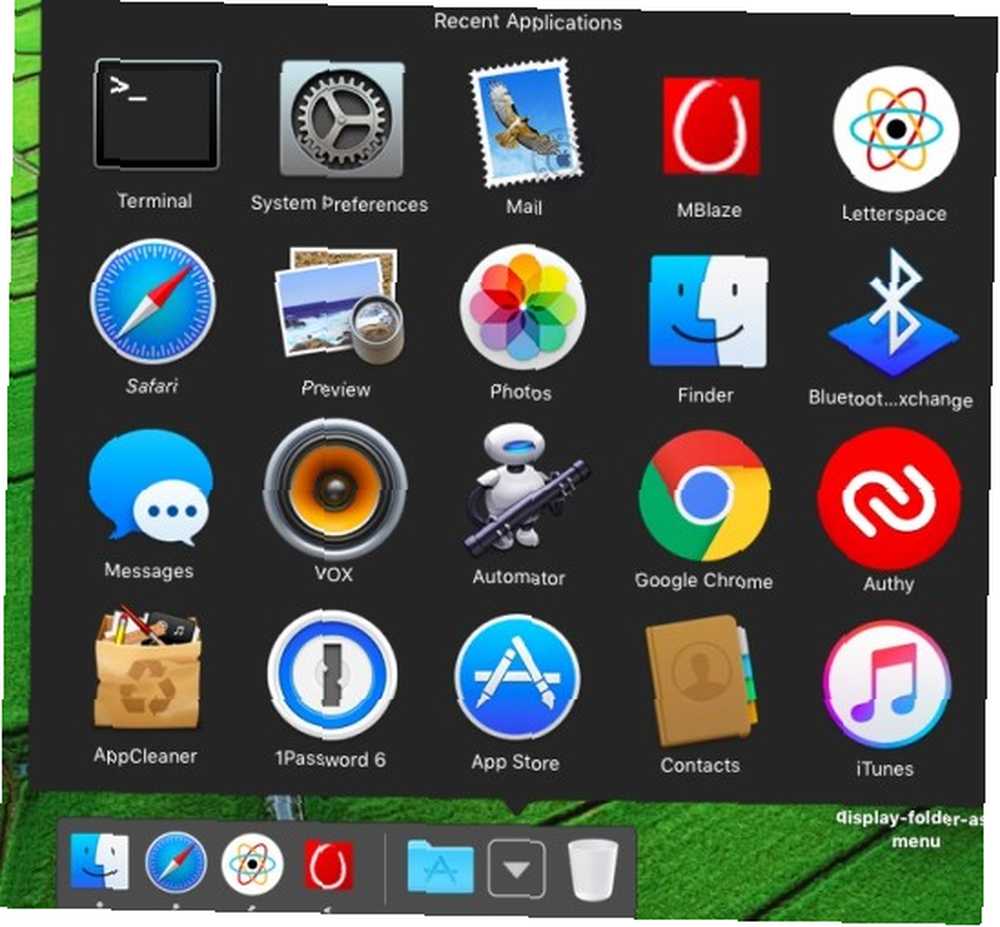Launch the 1Password 6 icon
Viewport: 1000px width, 927px height.
coord(332,675)
